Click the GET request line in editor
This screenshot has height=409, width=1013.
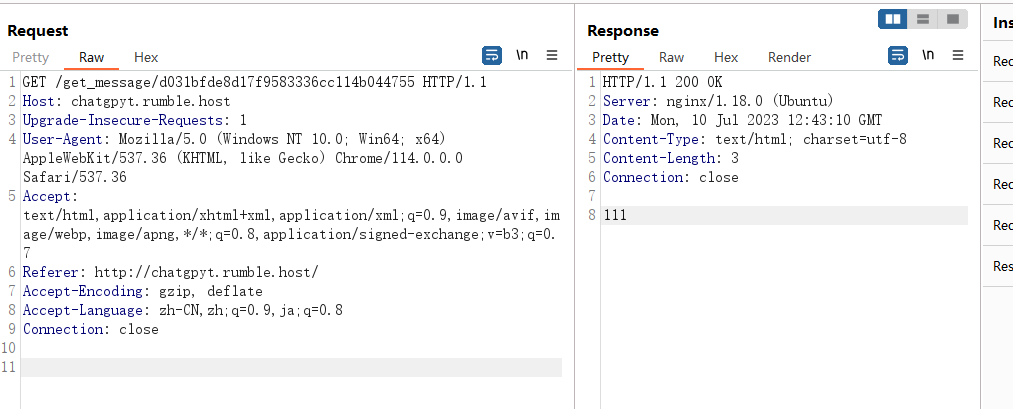[x=255, y=83]
